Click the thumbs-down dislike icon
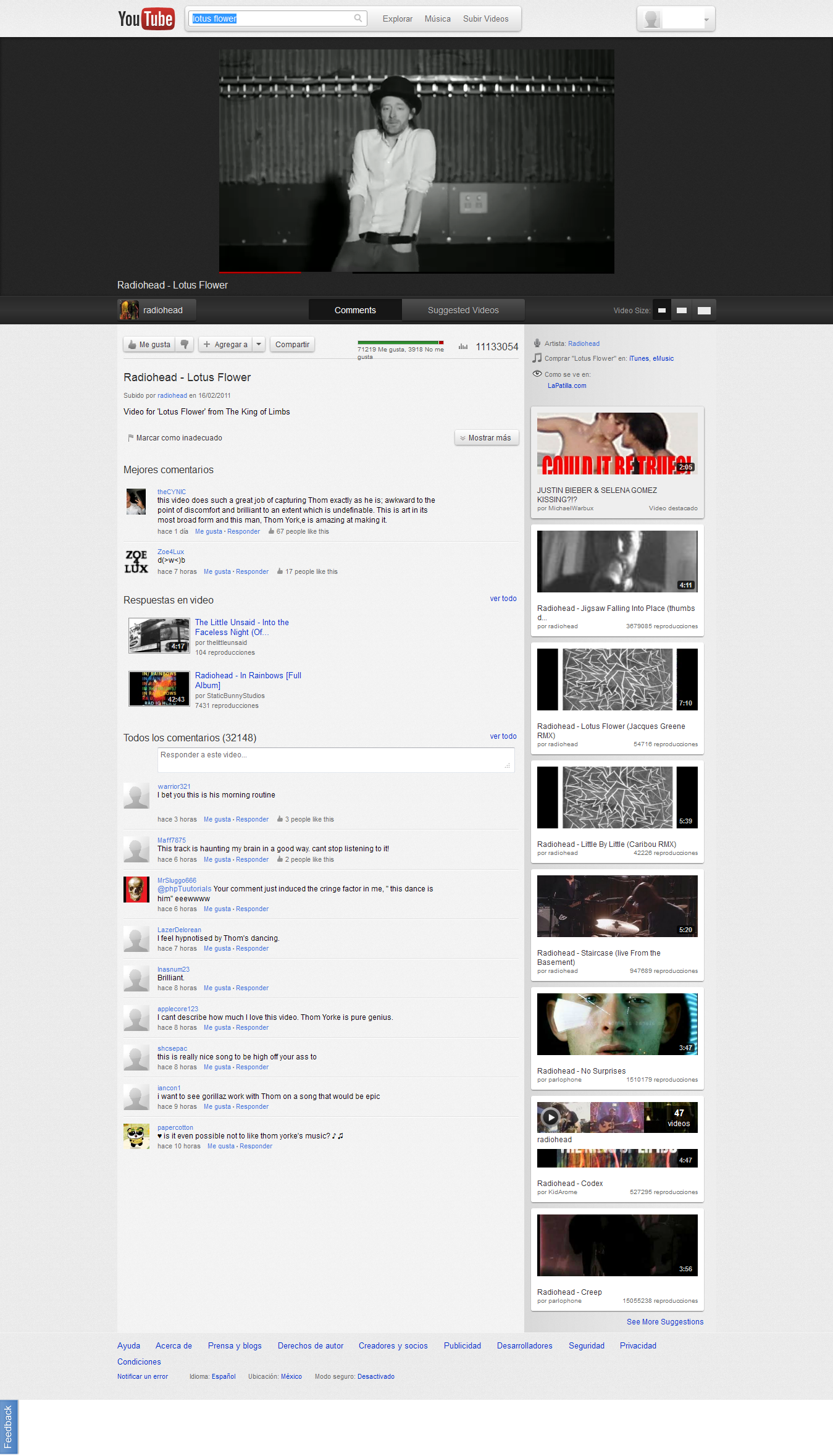This screenshot has width=833, height=1456. pos(184,345)
